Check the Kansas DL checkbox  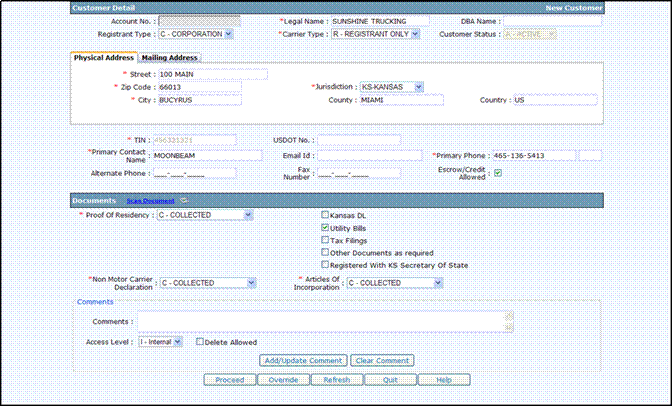325,215
